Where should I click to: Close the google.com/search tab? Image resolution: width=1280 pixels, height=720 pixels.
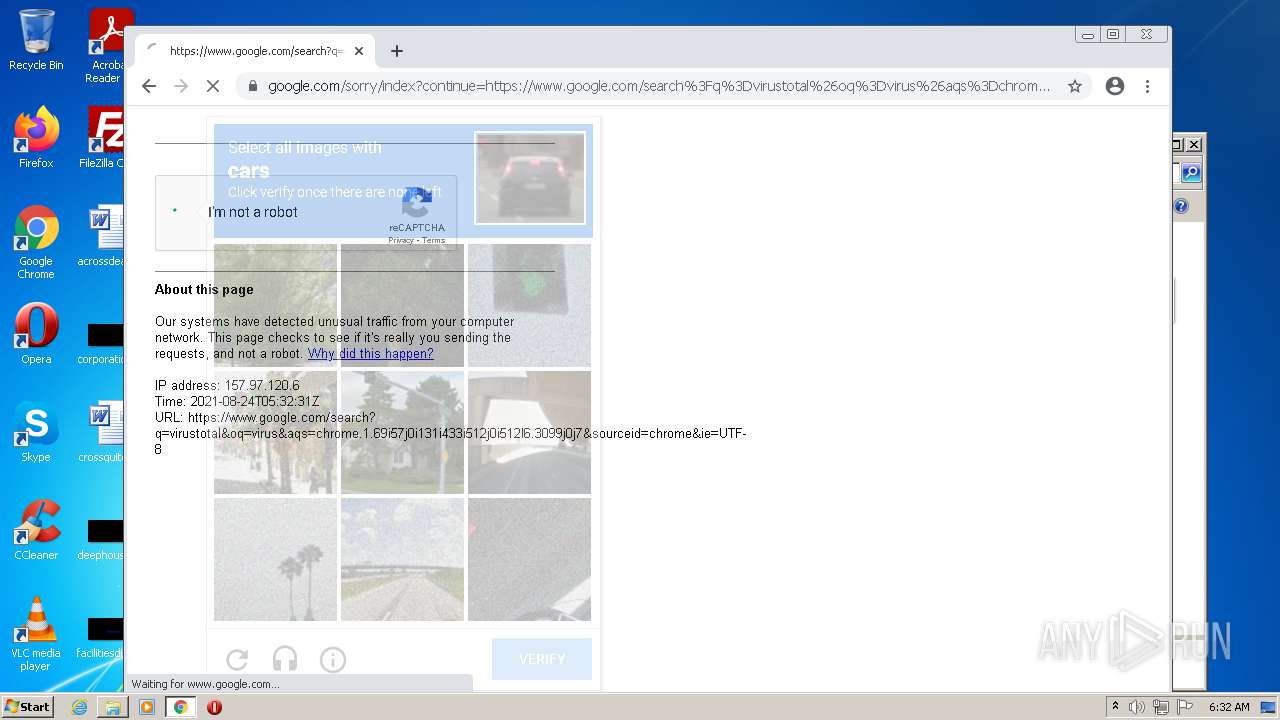coord(359,51)
